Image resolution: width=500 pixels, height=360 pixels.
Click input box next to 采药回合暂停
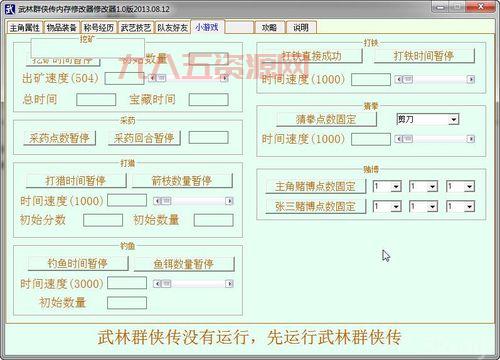tap(209, 137)
